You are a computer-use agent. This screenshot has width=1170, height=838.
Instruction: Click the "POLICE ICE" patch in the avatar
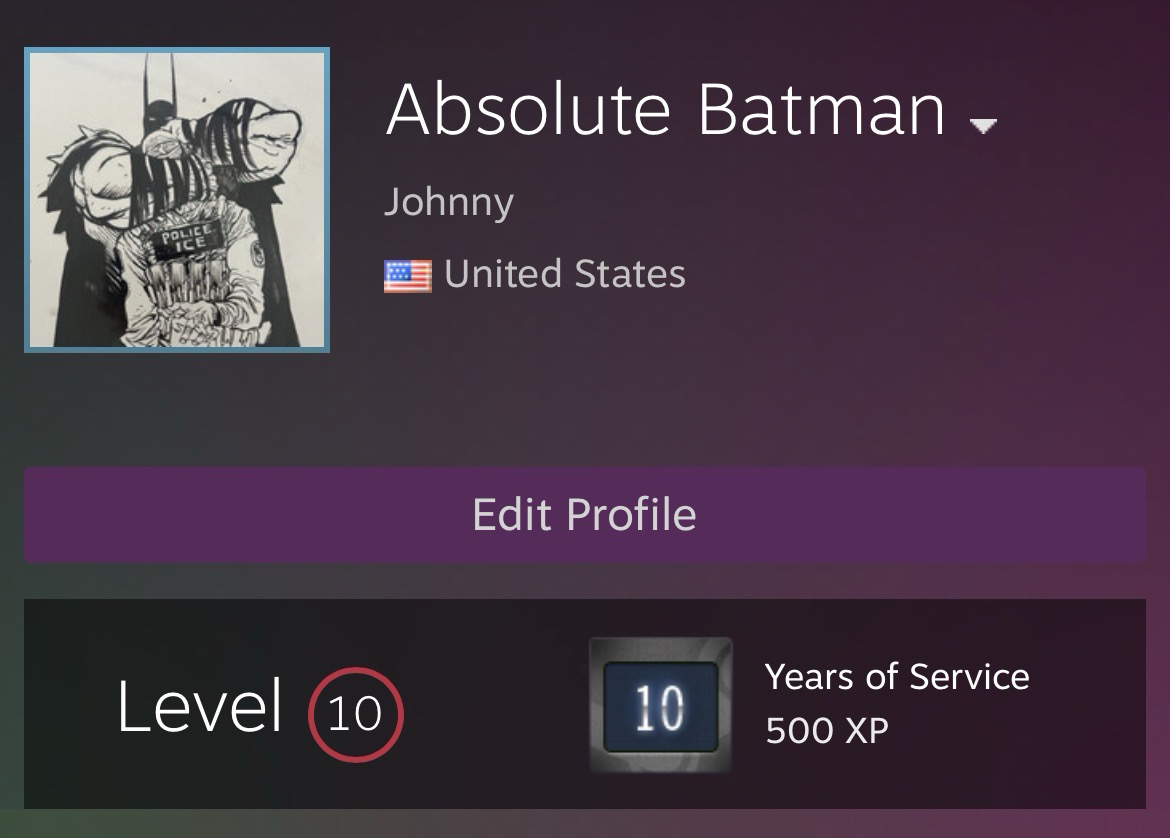[x=181, y=240]
